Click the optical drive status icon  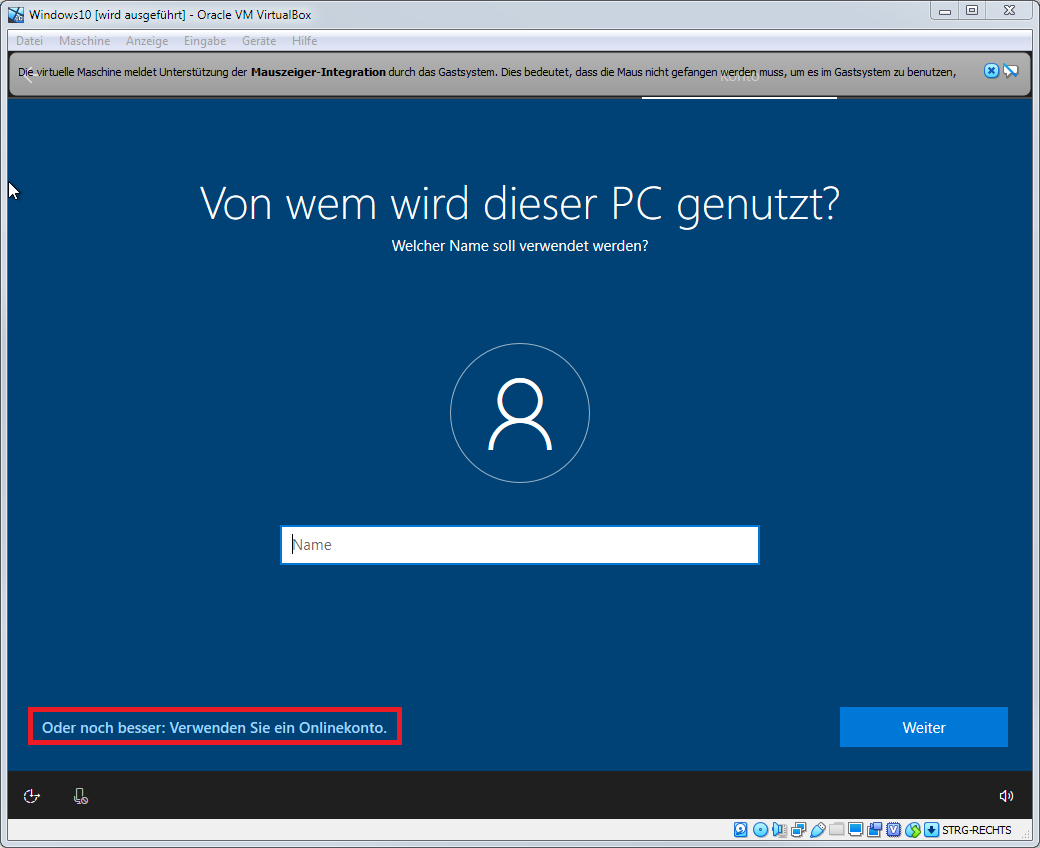coord(760,830)
